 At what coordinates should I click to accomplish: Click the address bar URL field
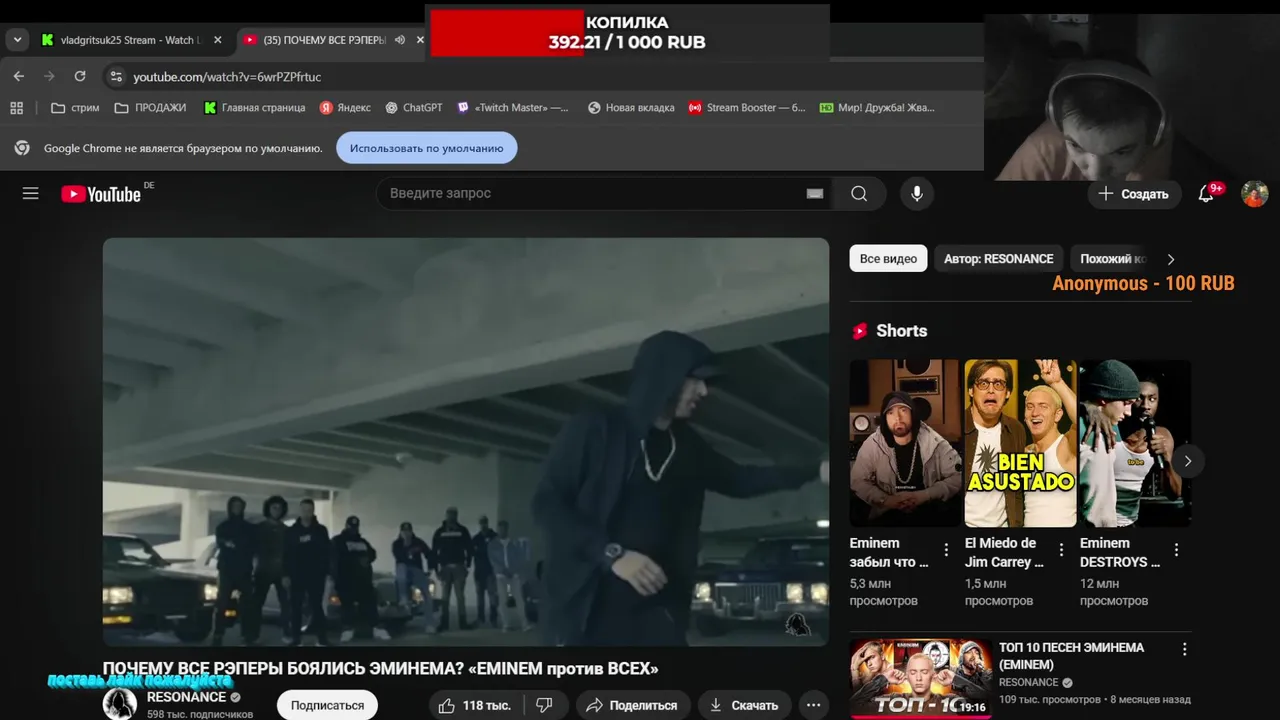point(540,76)
